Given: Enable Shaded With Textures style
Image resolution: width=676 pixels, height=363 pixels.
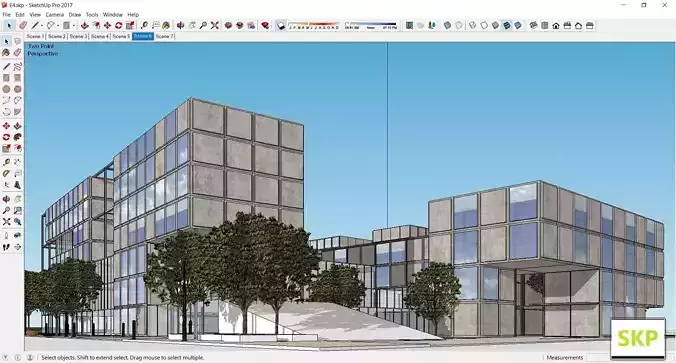Looking at the screenshot, I should [x=507, y=25].
